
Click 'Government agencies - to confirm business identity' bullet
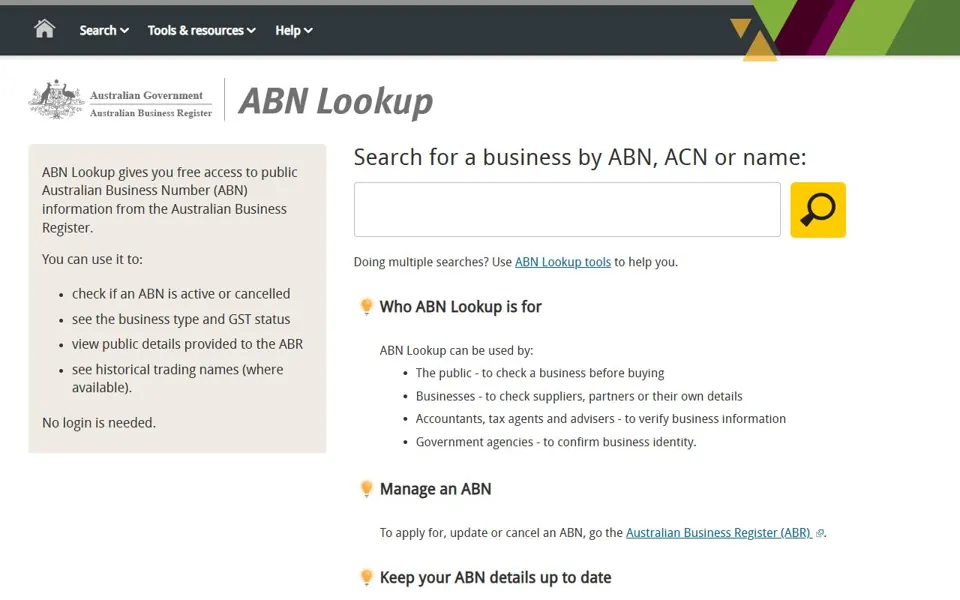click(x=556, y=442)
